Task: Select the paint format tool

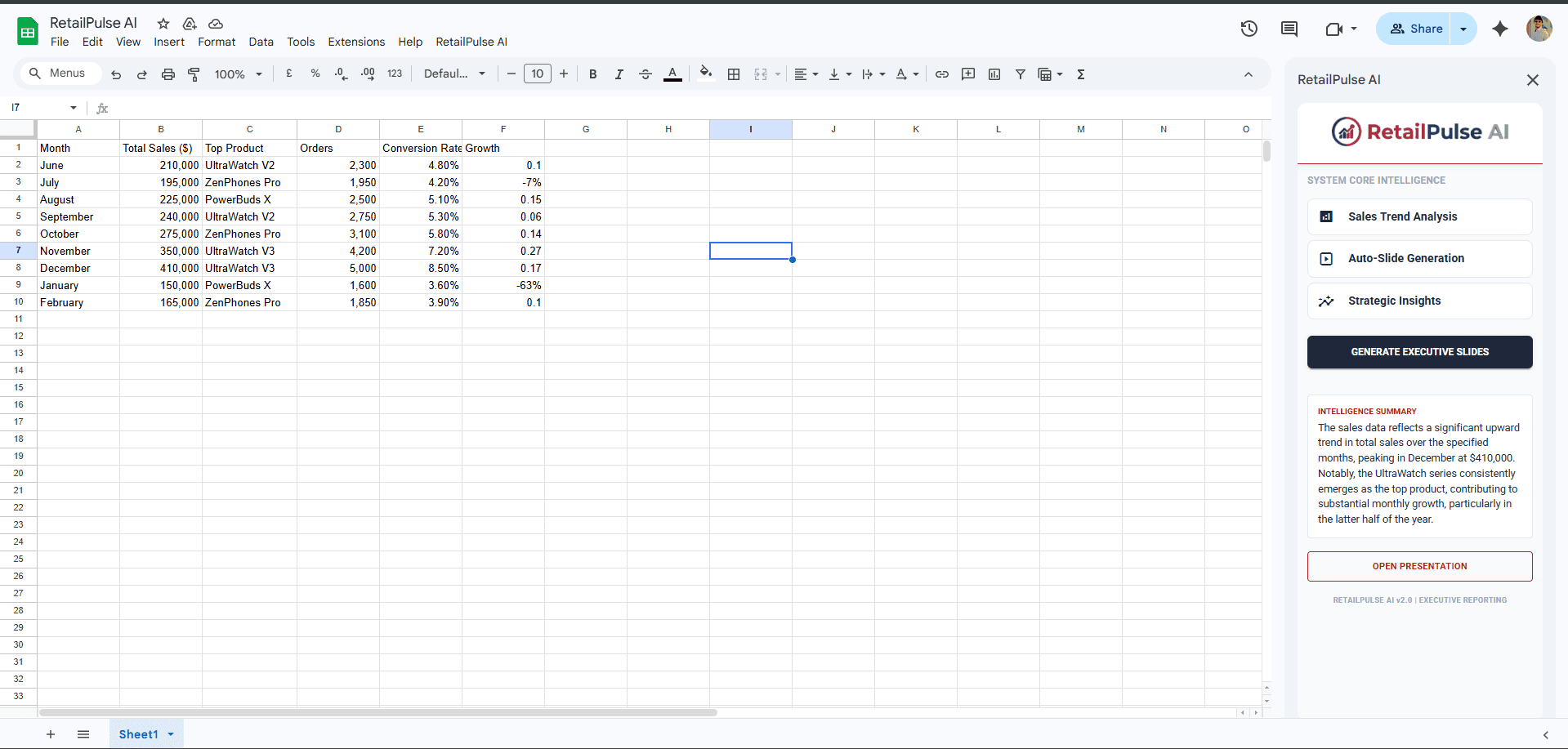Action: click(194, 74)
